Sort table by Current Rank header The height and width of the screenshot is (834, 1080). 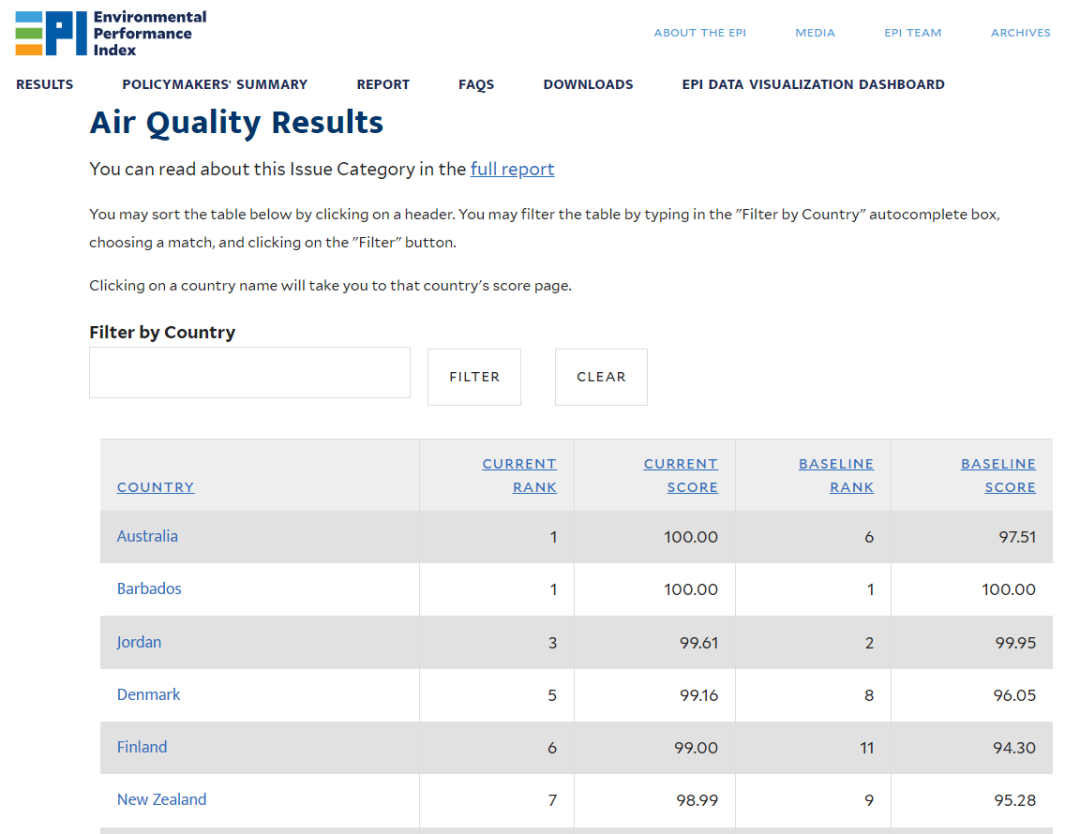pyautogui.click(x=520, y=475)
